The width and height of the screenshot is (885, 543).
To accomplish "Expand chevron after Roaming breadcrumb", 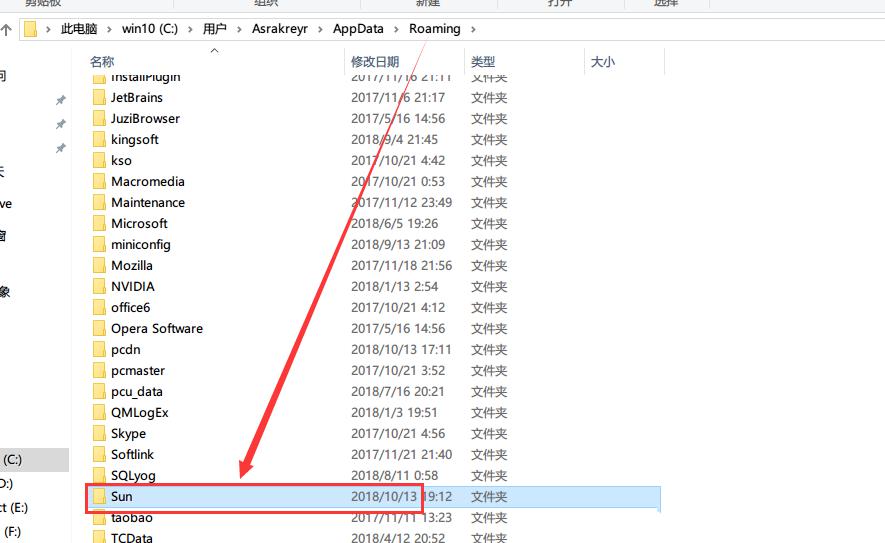I will click(x=473, y=29).
